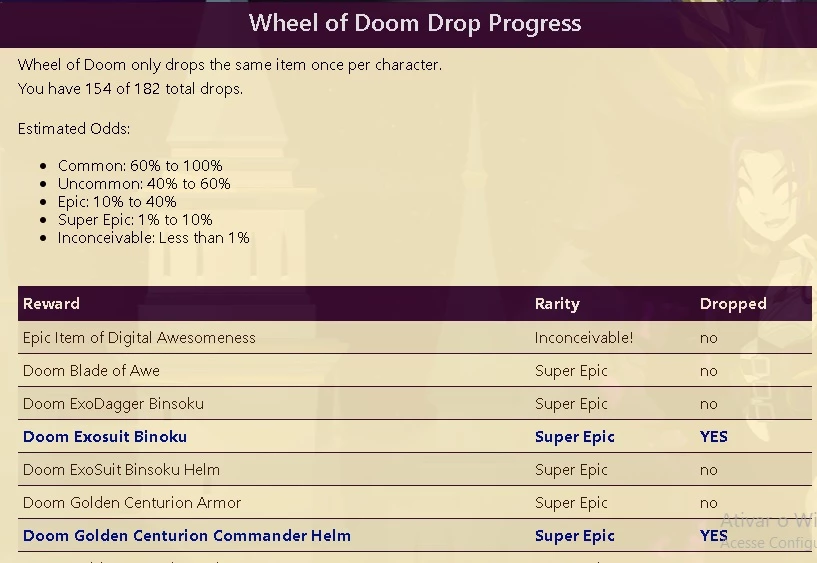This screenshot has height=563, width=817.
Task: Click the Super Epic odds bullet line
Action: point(135,220)
